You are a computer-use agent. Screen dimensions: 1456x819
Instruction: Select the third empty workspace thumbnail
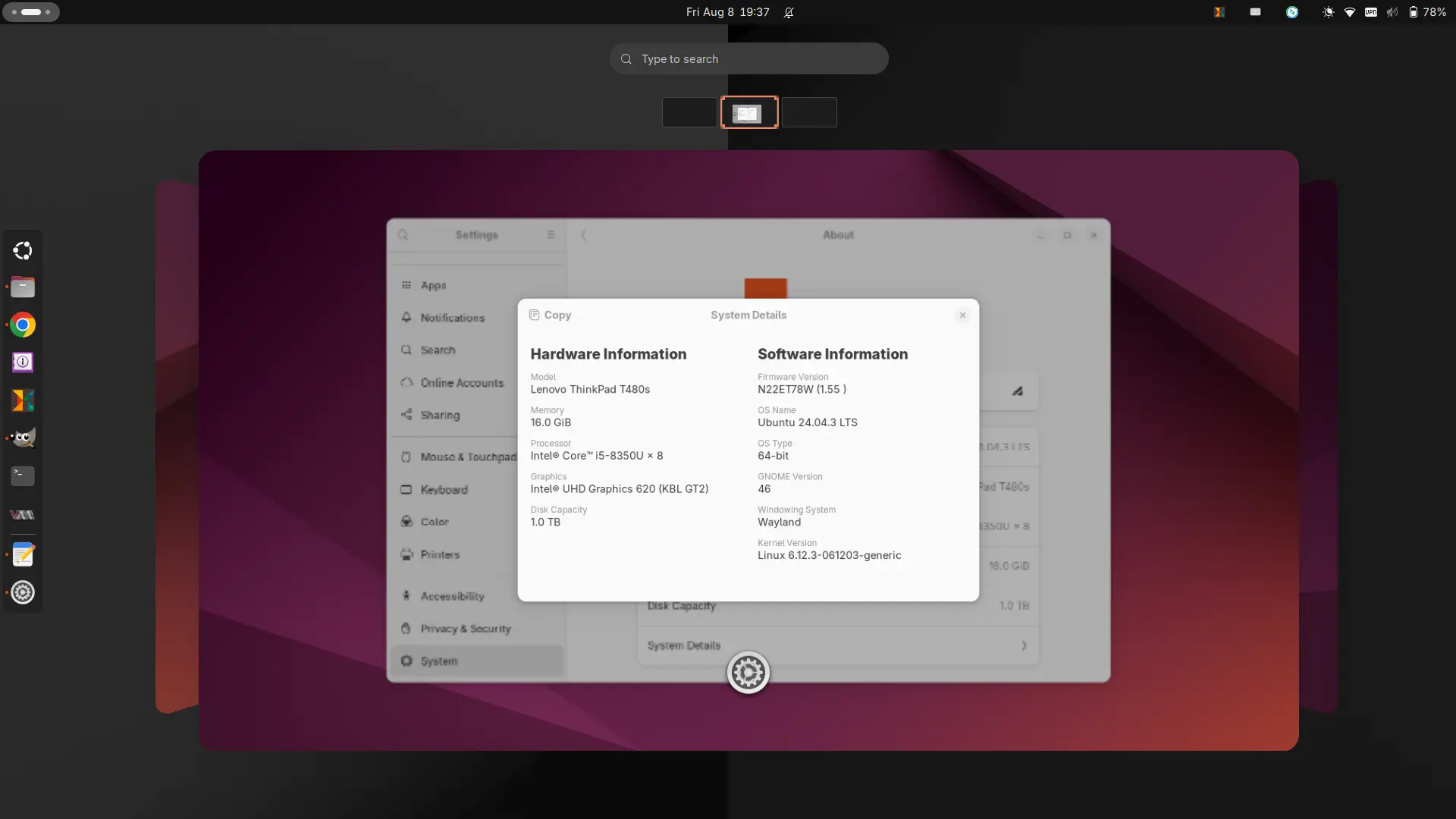(x=809, y=112)
